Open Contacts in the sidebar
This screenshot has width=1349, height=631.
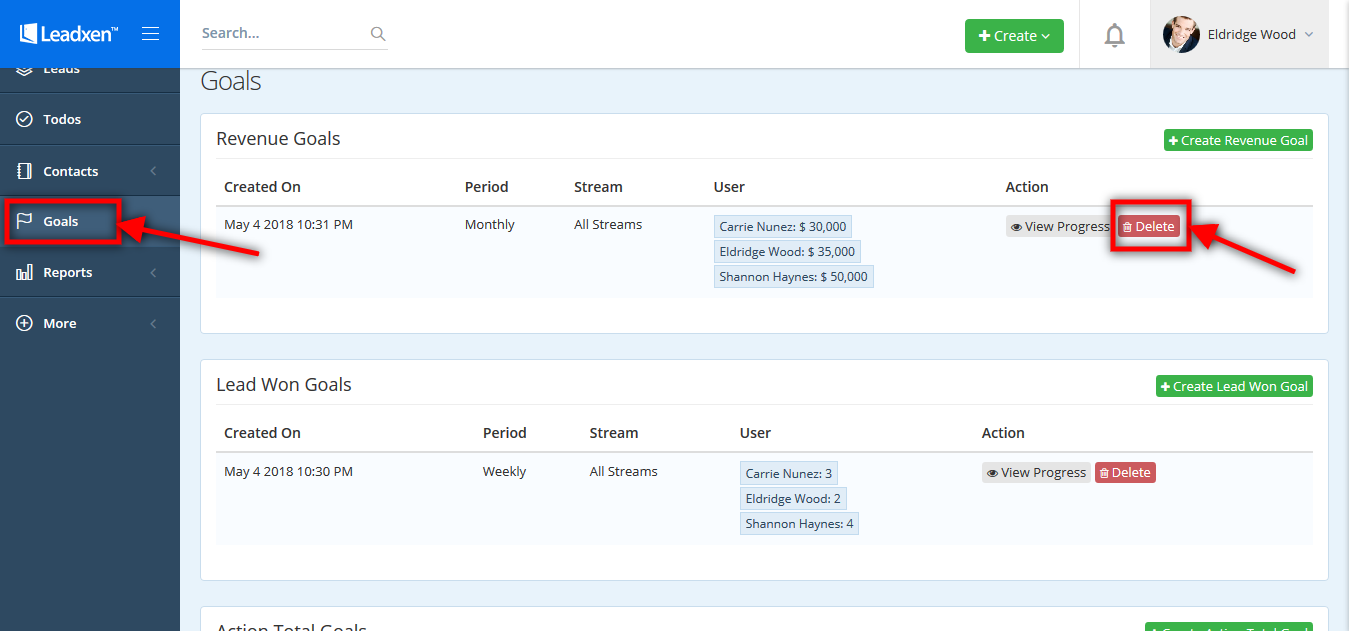pyautogui.click(x=90, y=171)
